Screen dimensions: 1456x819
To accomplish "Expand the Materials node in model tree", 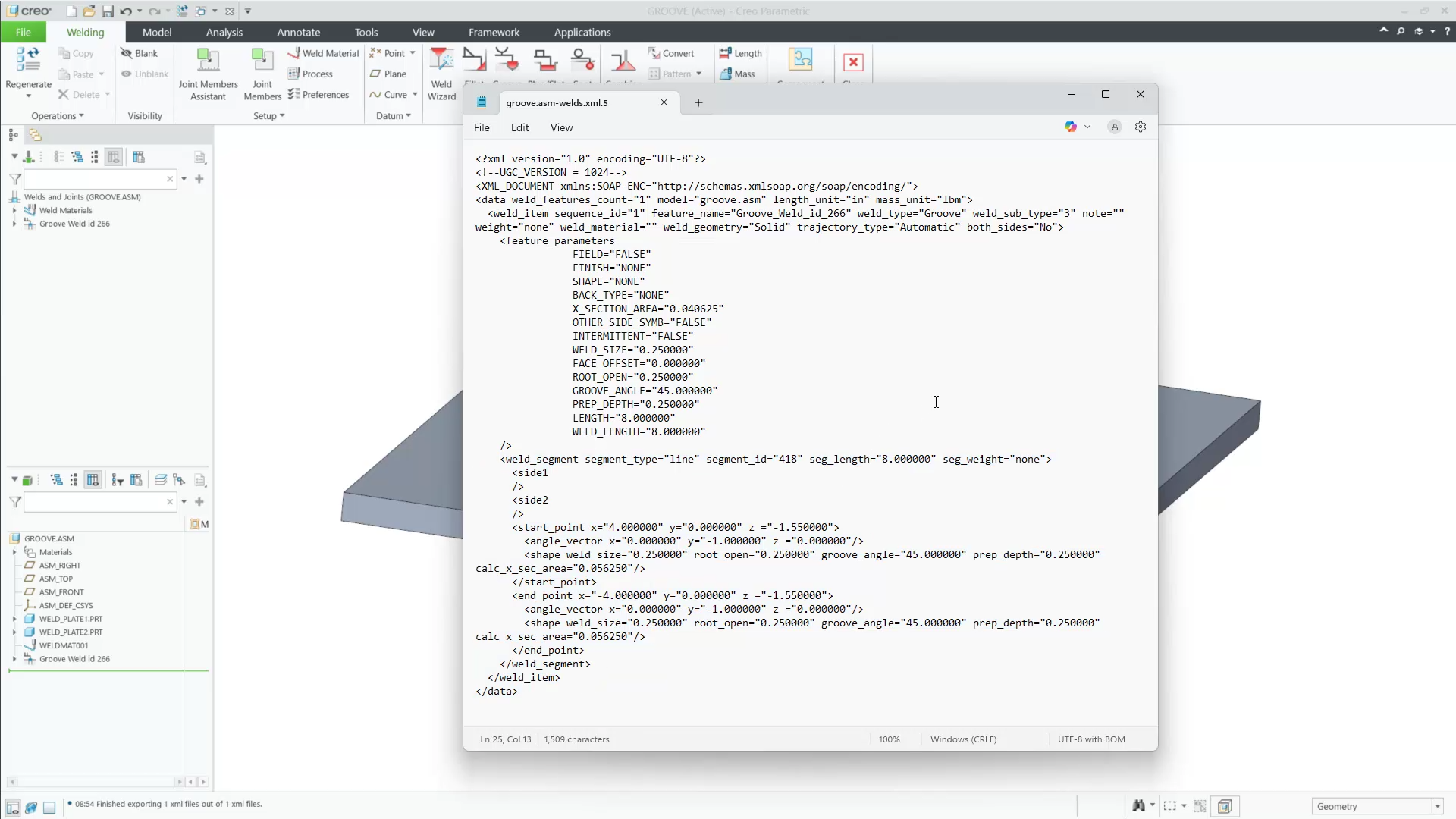I will (x=14, y=552).
